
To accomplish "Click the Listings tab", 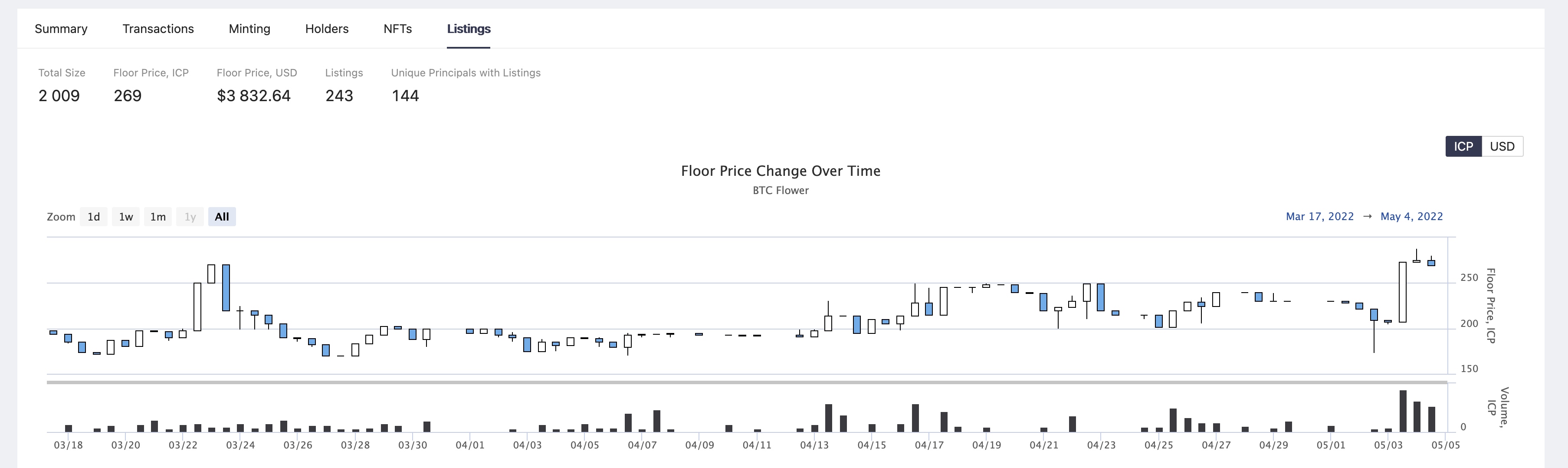I will pos(468,29).
